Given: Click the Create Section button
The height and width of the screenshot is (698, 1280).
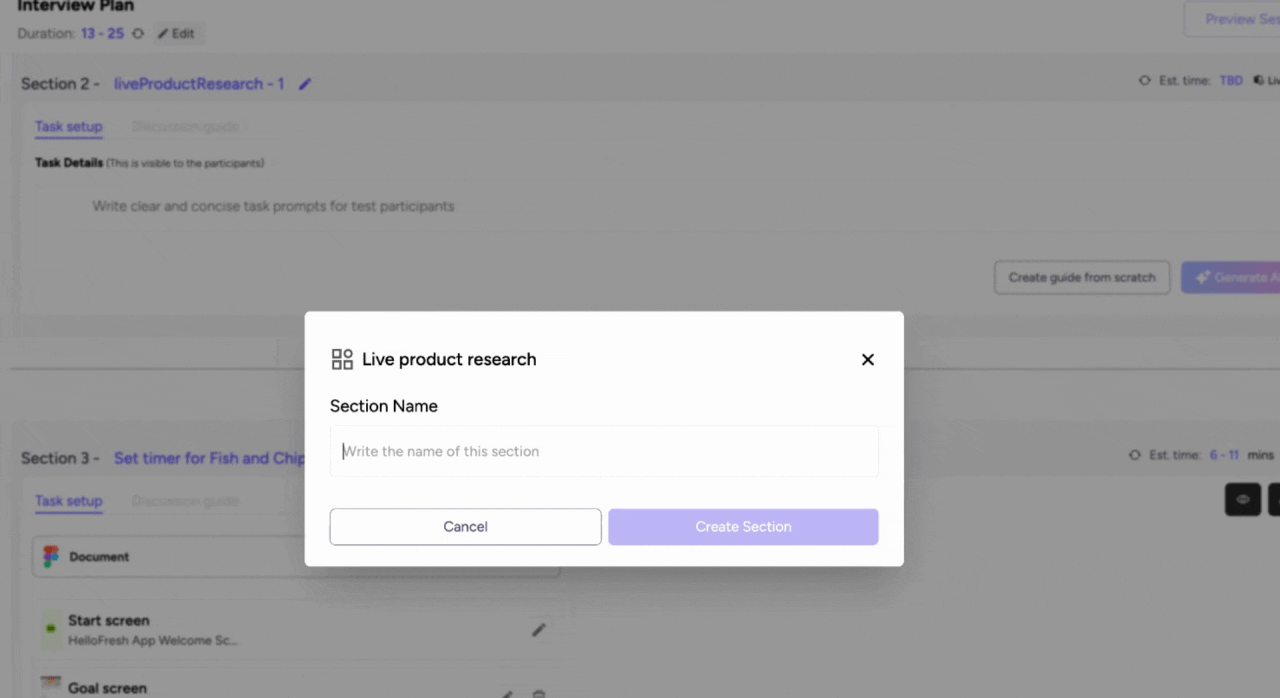Looking at the screenshot, I should pyautogui.click(x=743, y=527).
